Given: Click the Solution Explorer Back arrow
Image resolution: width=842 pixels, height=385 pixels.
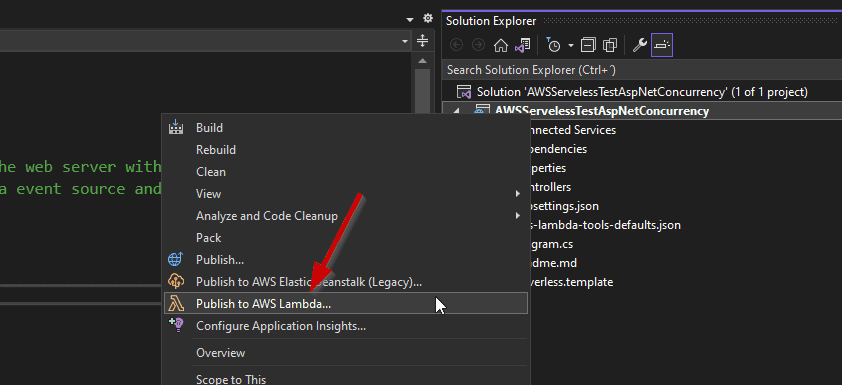Looking at the screenshot, I should (456, 46).
